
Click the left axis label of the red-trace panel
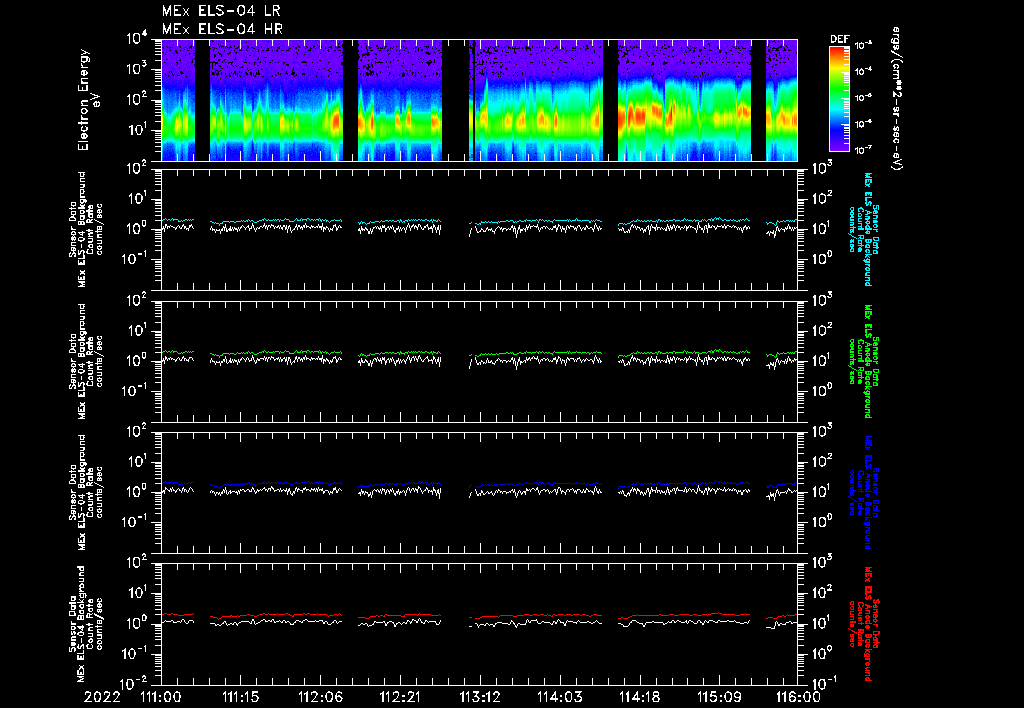click(x=86, y=623)
